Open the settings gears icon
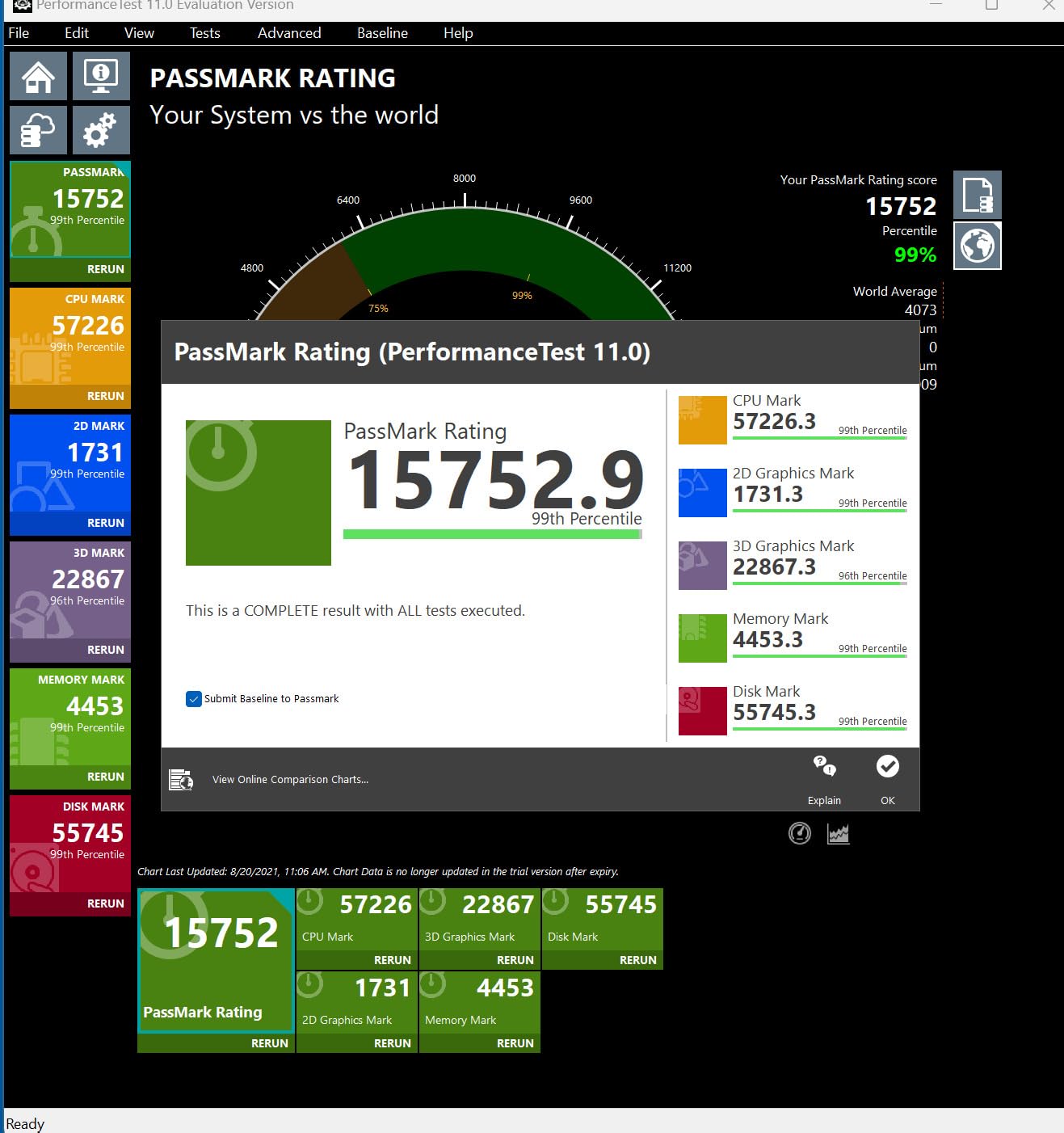 [101, 130]
